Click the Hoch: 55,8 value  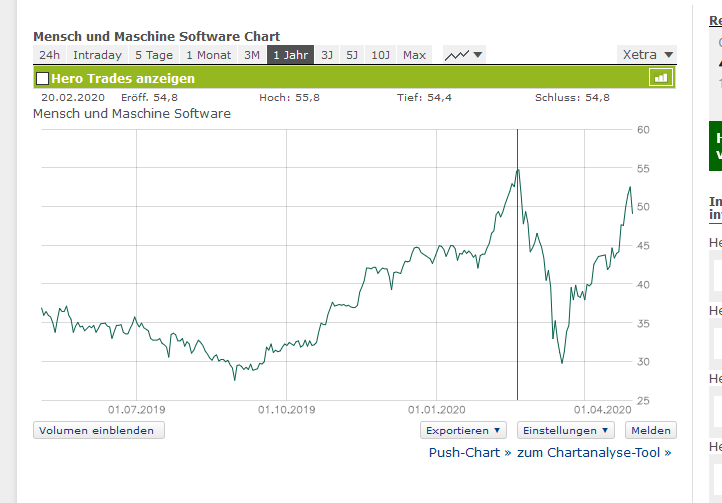289,97
